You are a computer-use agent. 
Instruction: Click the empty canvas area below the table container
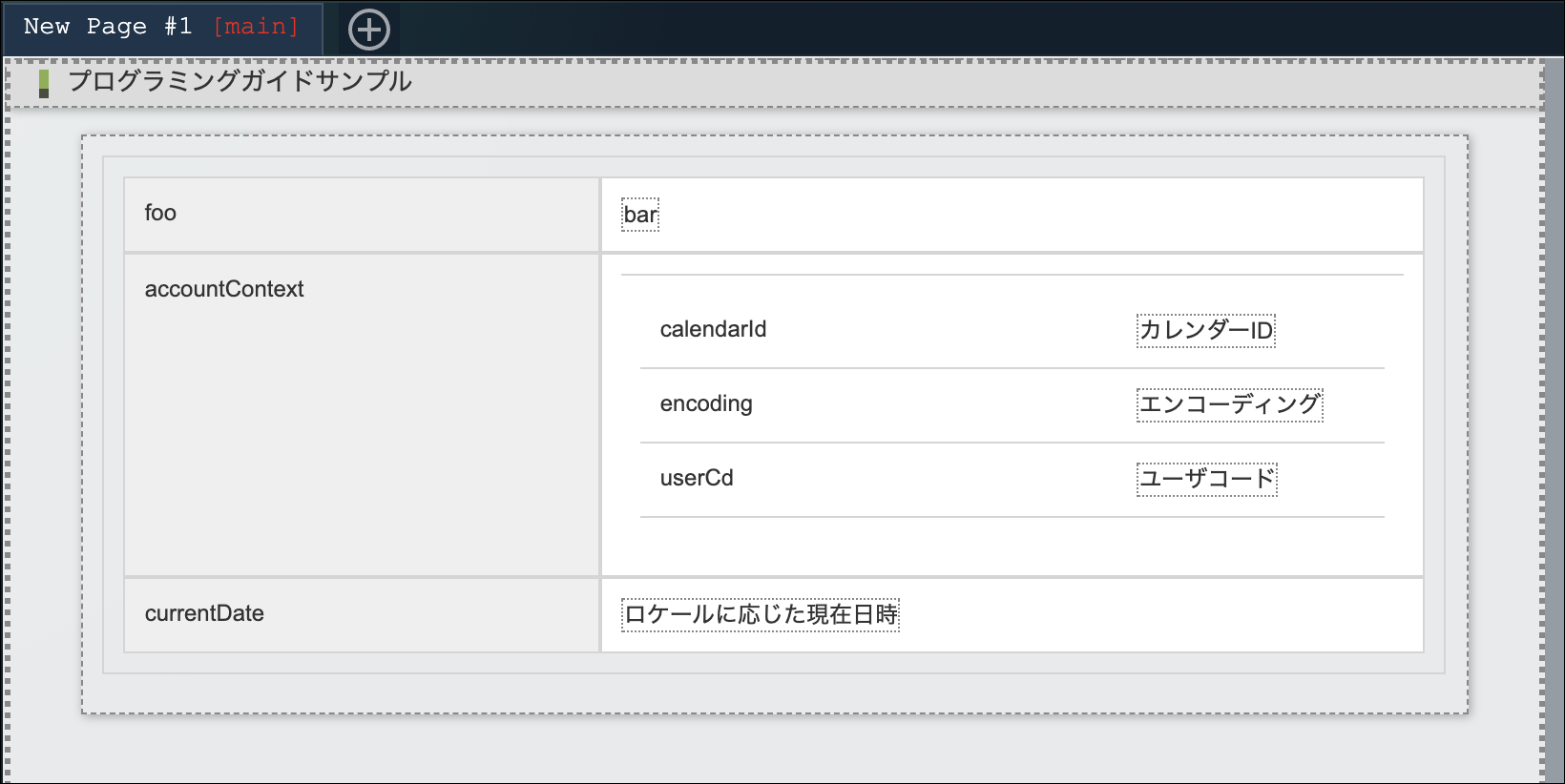click(763, 749)
